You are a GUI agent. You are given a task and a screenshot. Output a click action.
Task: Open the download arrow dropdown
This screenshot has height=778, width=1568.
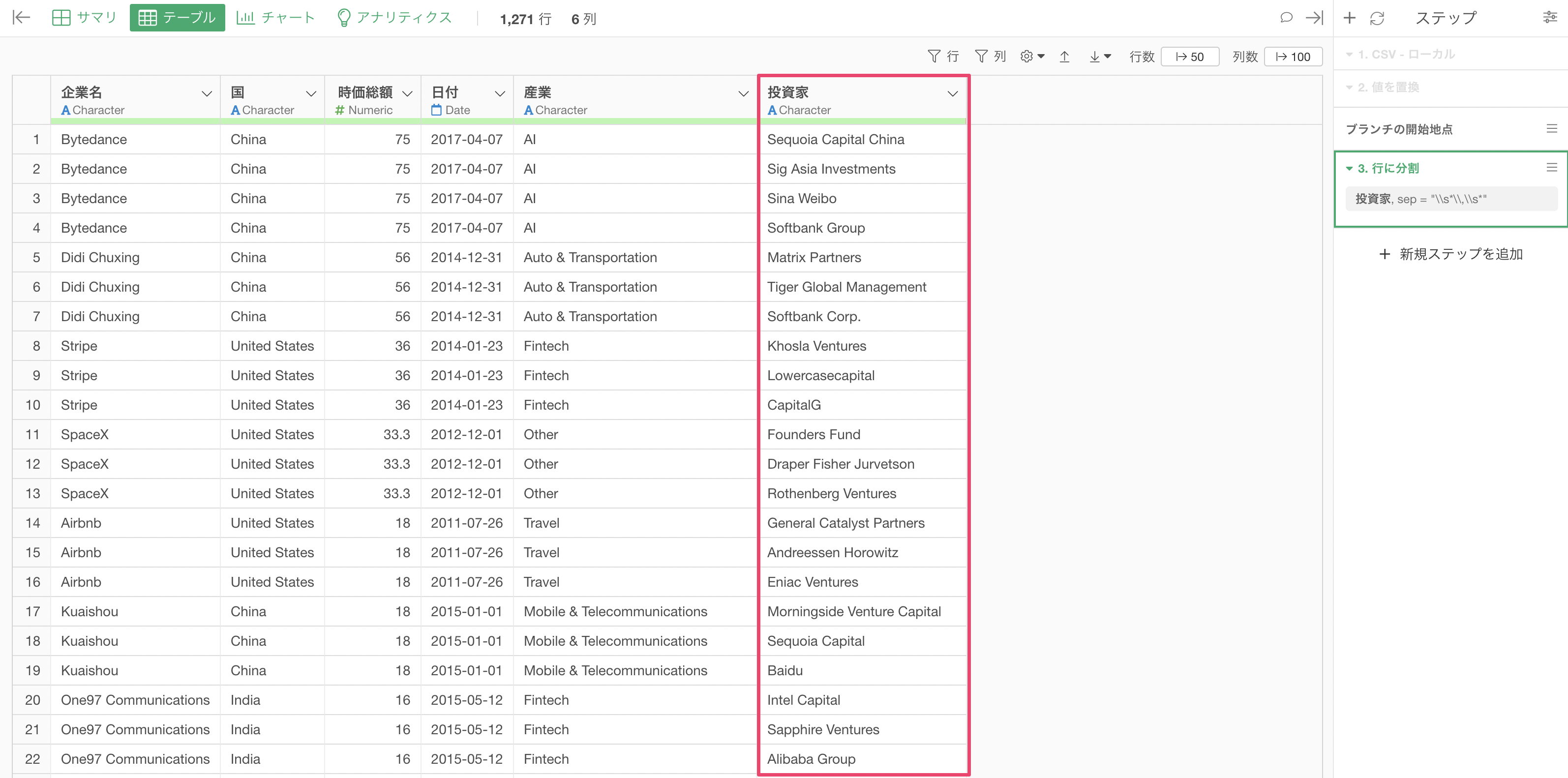pos(1100,57)
